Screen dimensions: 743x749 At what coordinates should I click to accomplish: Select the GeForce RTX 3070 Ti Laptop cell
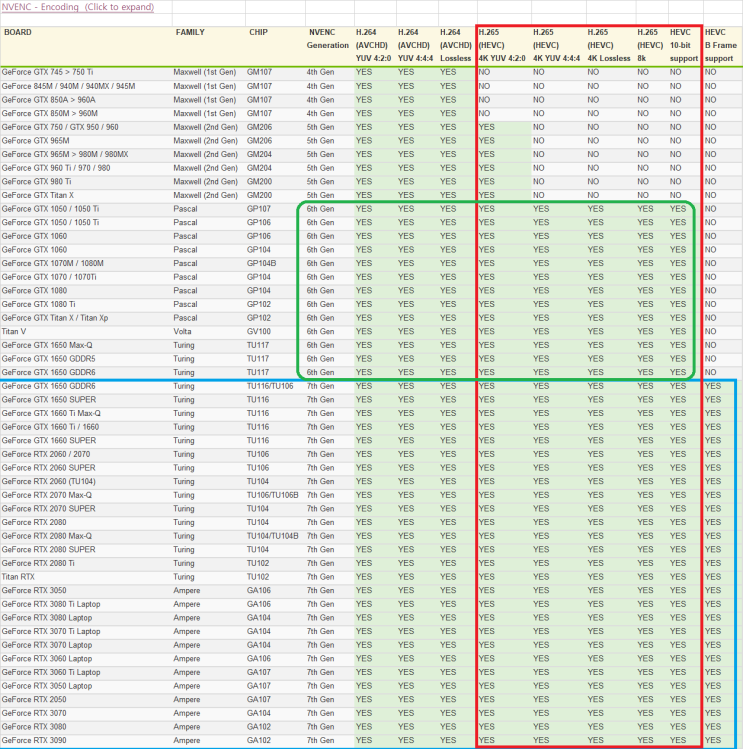[x=51, y=631]
